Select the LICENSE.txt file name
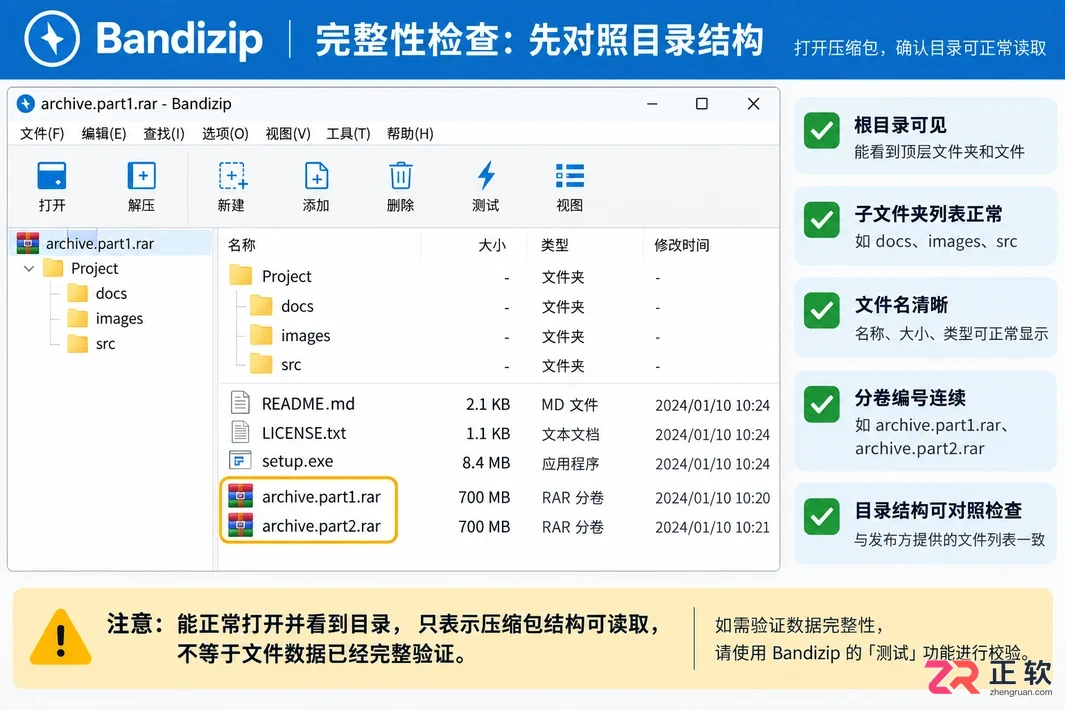1065x710 pixels. [304, 433]
